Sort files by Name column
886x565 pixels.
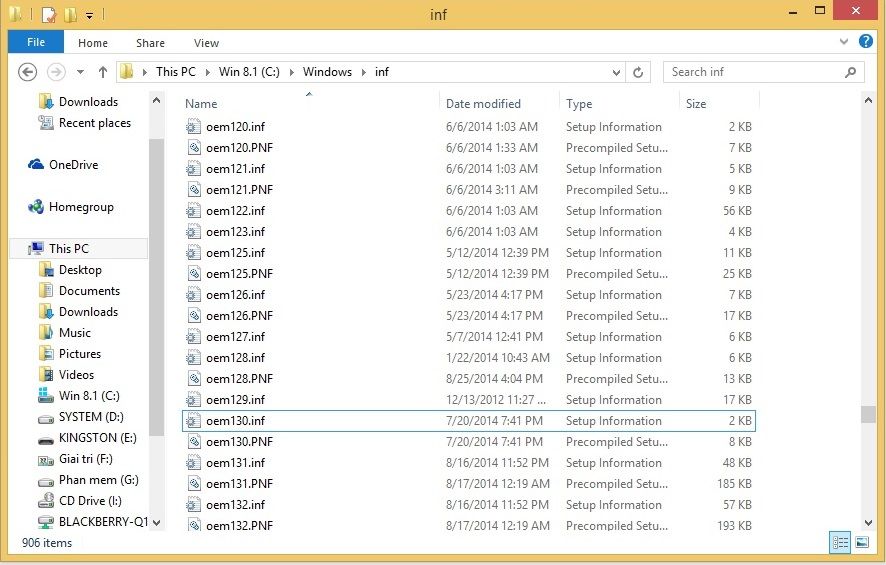(x=201, y=104)
